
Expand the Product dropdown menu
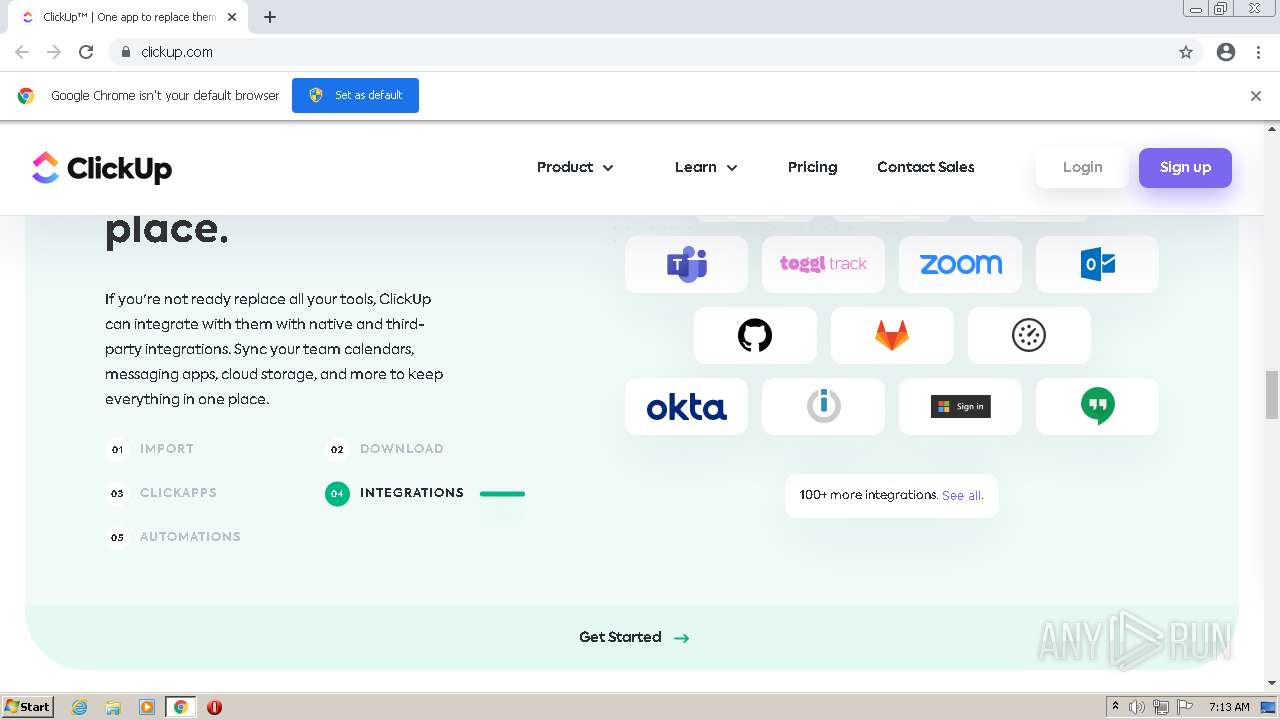pos(575,167)
